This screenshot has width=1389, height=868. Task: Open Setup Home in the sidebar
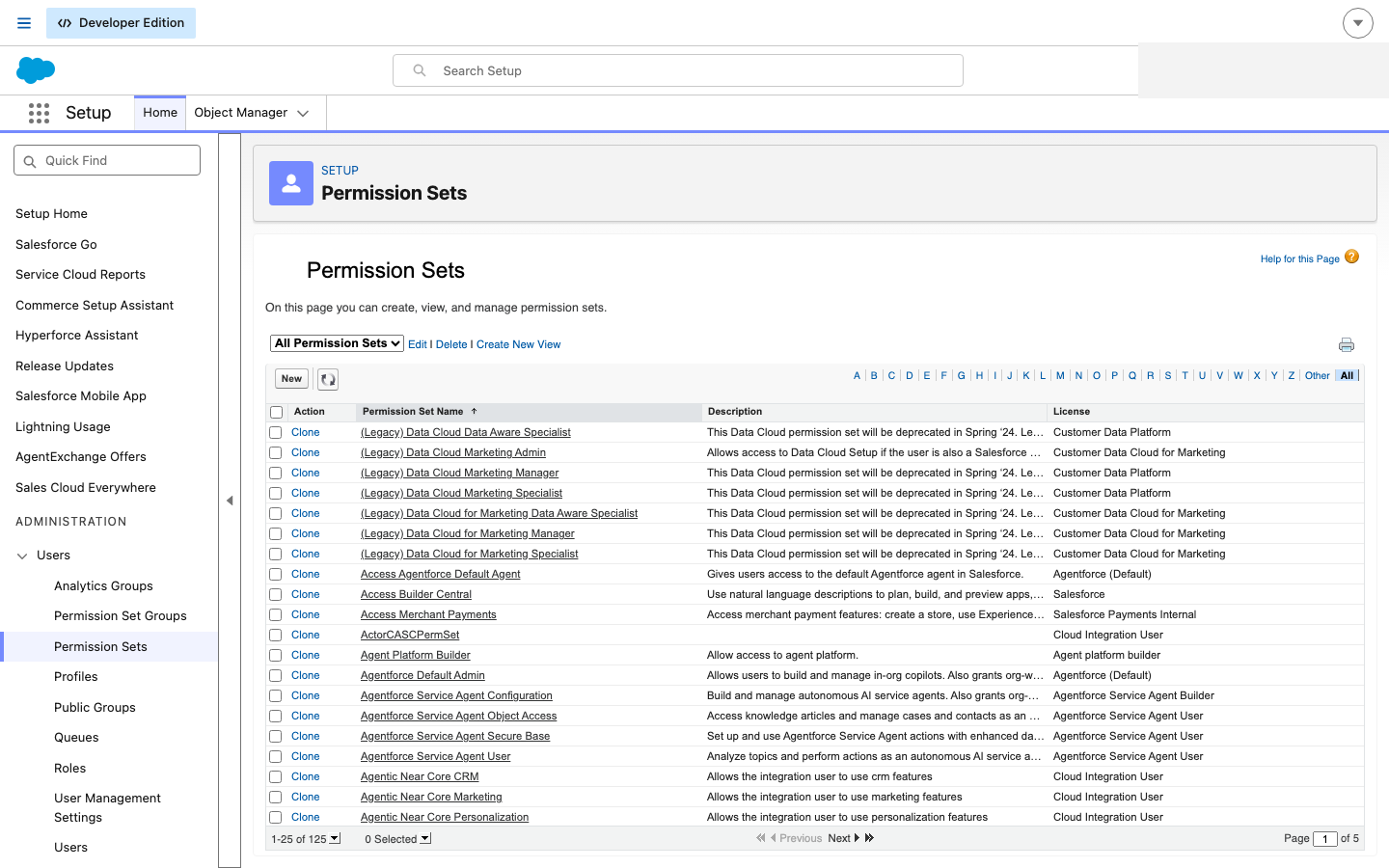point(51,214)
